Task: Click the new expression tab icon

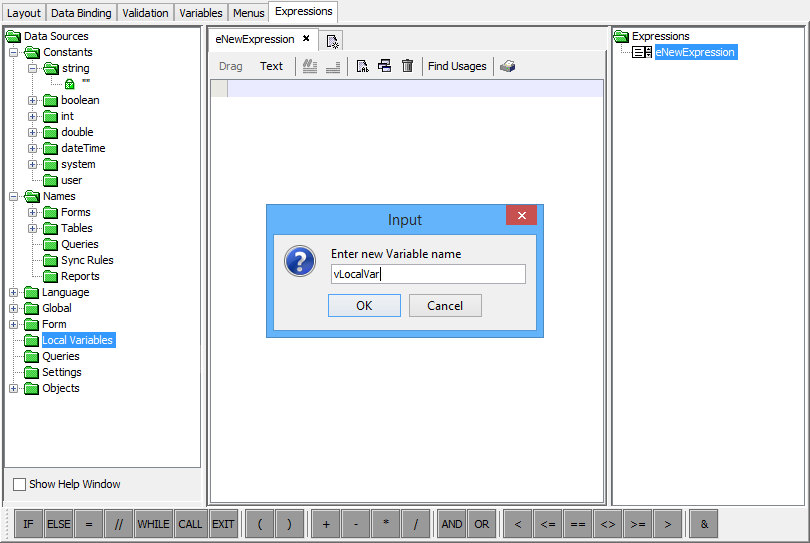Action: [333, 41]
